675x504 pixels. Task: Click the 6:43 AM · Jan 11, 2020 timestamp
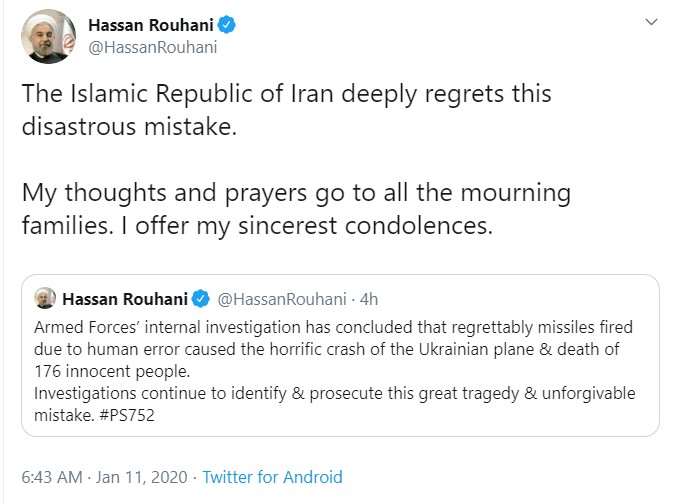(x=105, y=477)
